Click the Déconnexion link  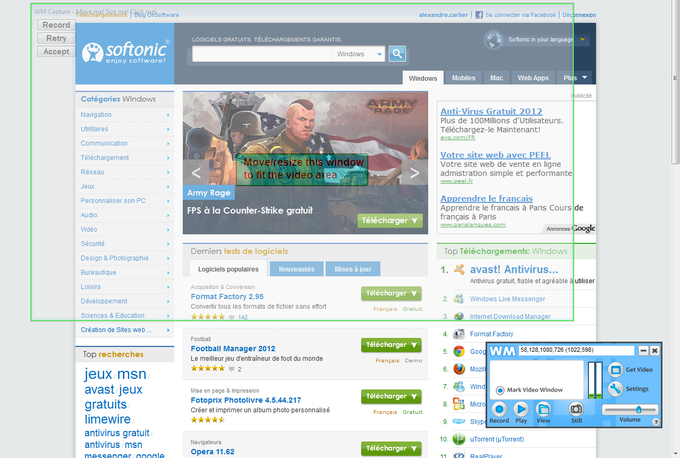[579, 15]
